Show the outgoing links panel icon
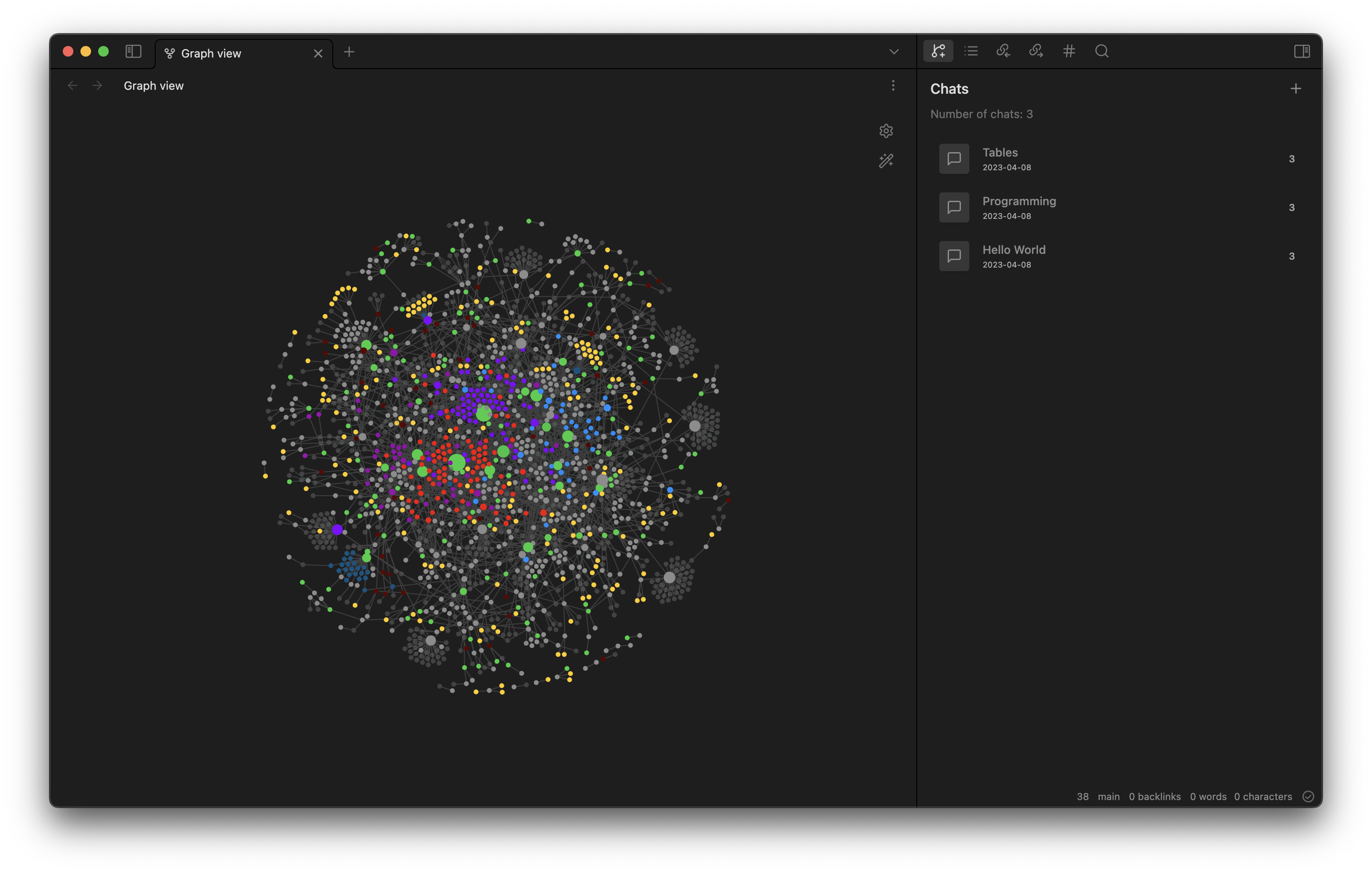The image size is (1372, 873). pos(1036,51)
